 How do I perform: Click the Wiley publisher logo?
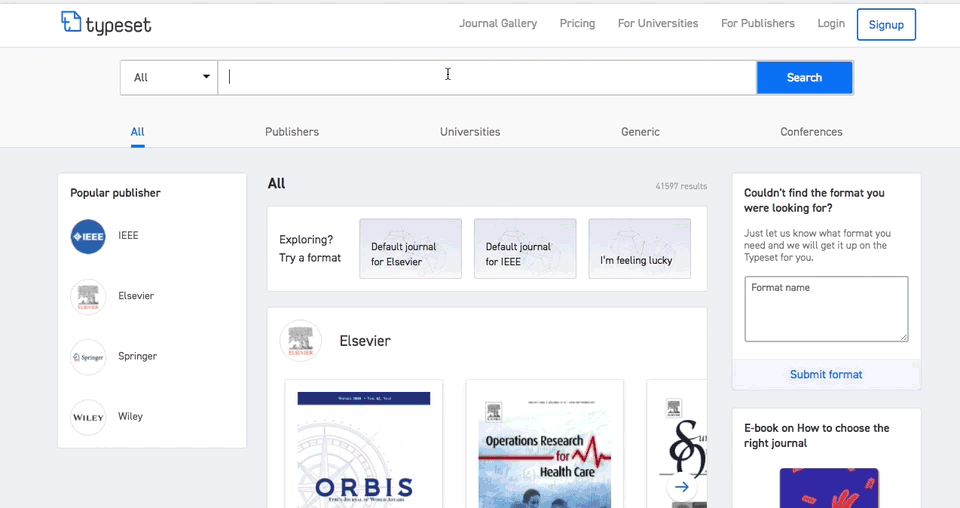coord(88,417)
